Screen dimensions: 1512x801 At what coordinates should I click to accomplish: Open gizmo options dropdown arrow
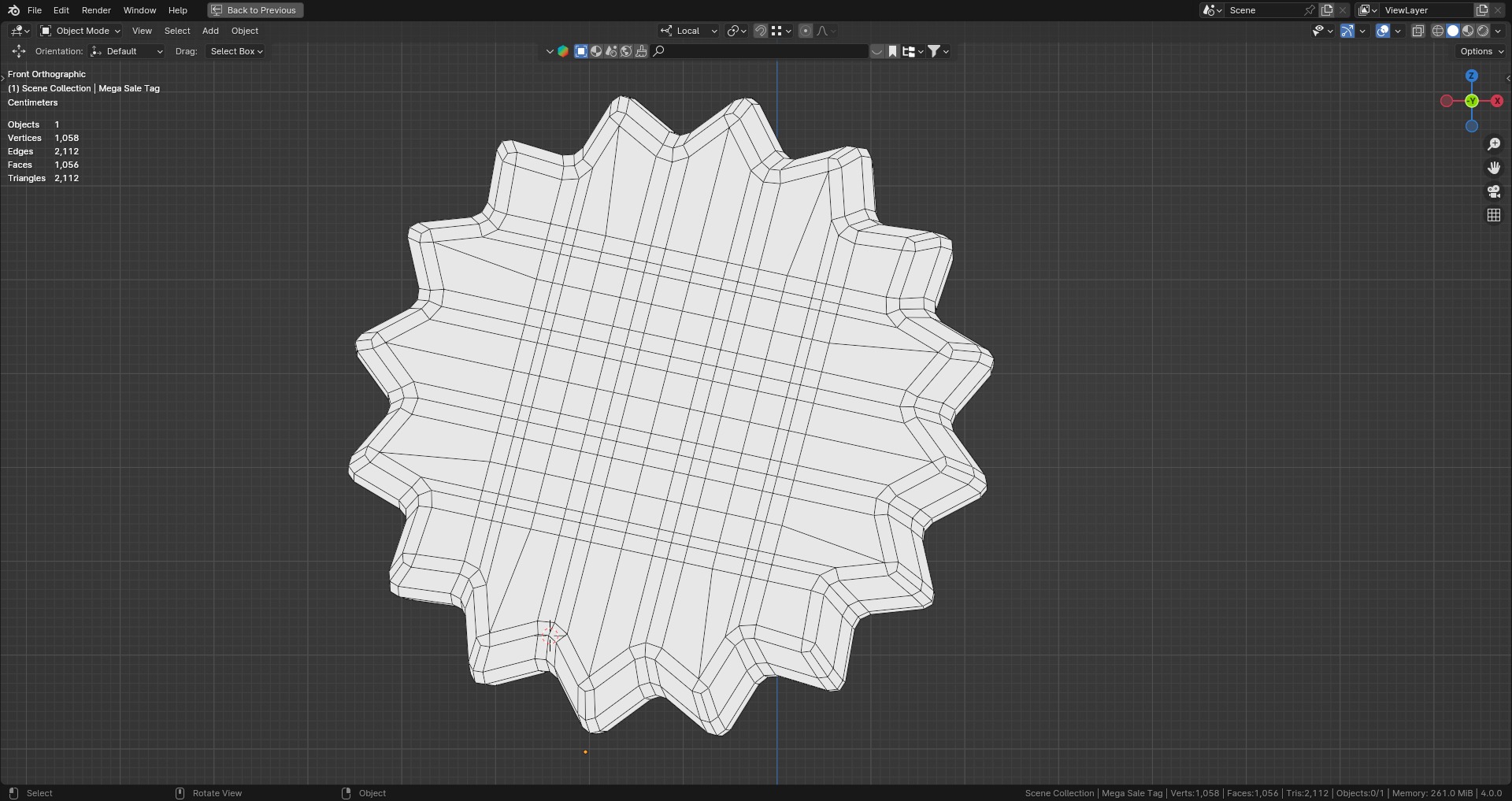click(1362, 31)
